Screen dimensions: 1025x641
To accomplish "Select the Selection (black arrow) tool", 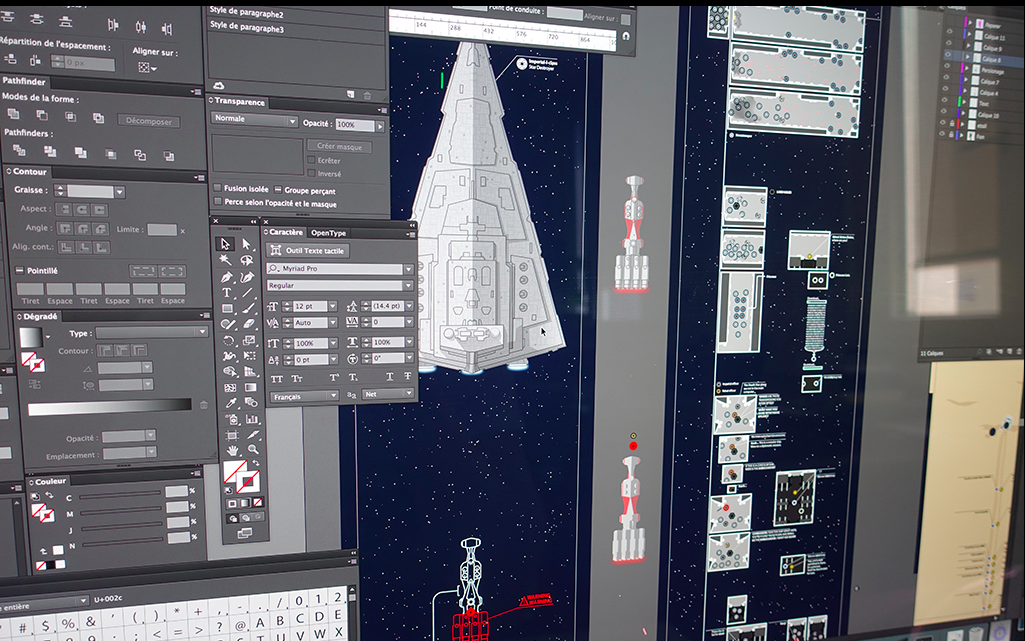I will click(x=226, y=244).
